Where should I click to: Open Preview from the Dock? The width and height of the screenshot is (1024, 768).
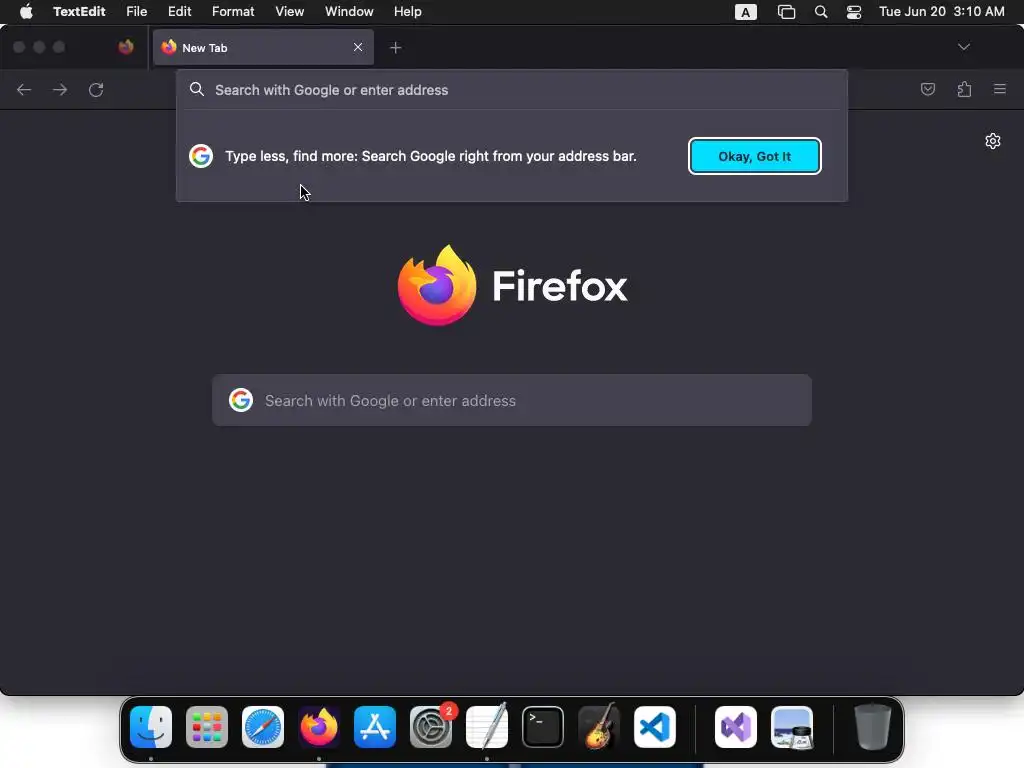coord(792,727)
